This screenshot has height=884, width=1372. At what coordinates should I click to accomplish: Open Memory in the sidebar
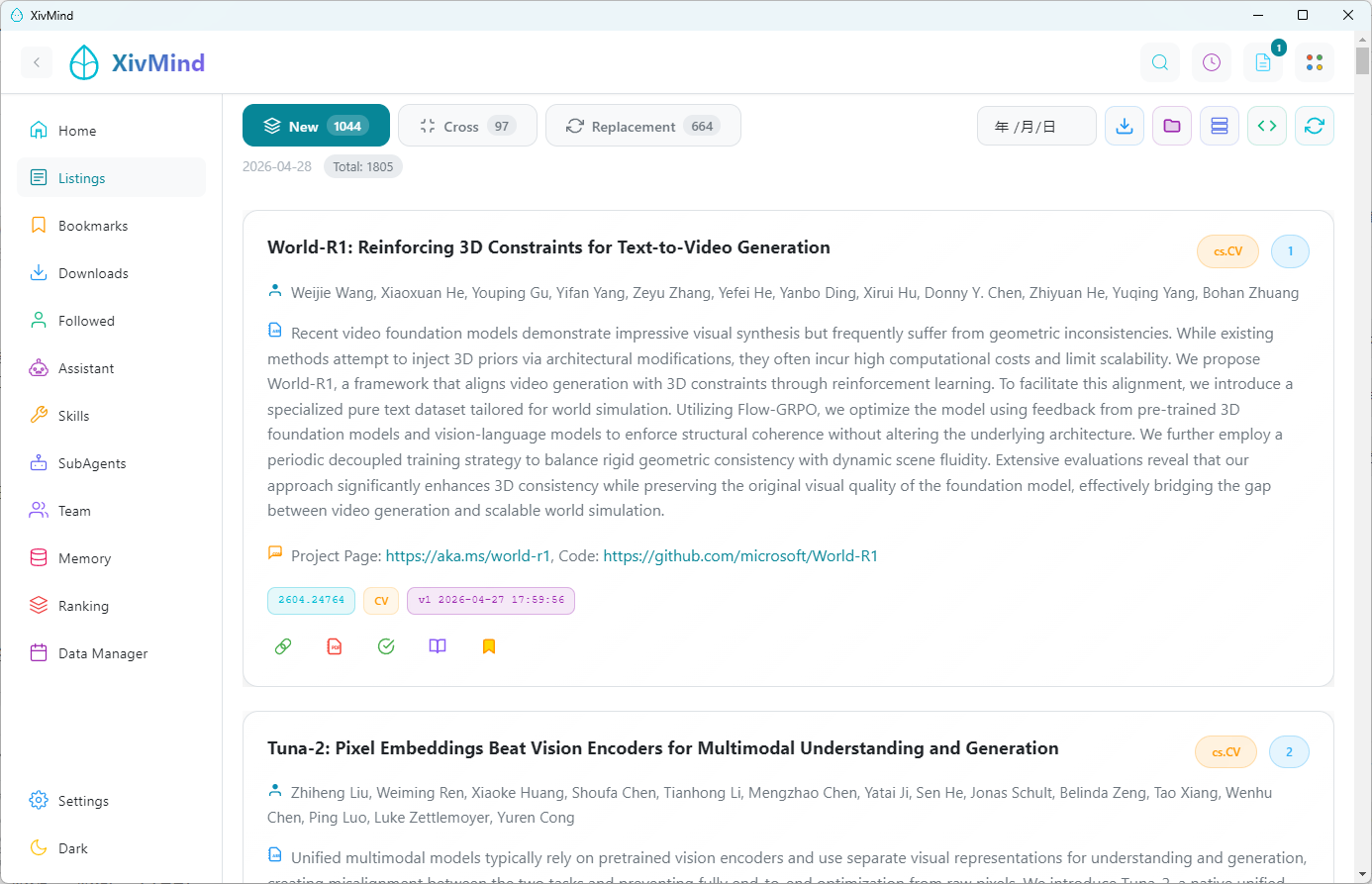tap(112, 558)
